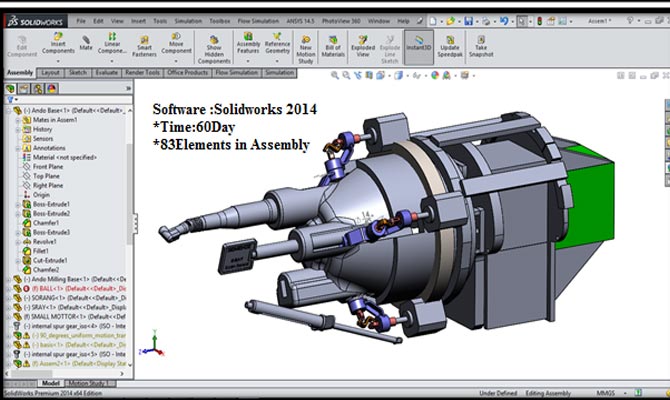The height and width of the screenshot is (400, 670).
Task: Activate the Move Component tool
Action: point(176,43)
